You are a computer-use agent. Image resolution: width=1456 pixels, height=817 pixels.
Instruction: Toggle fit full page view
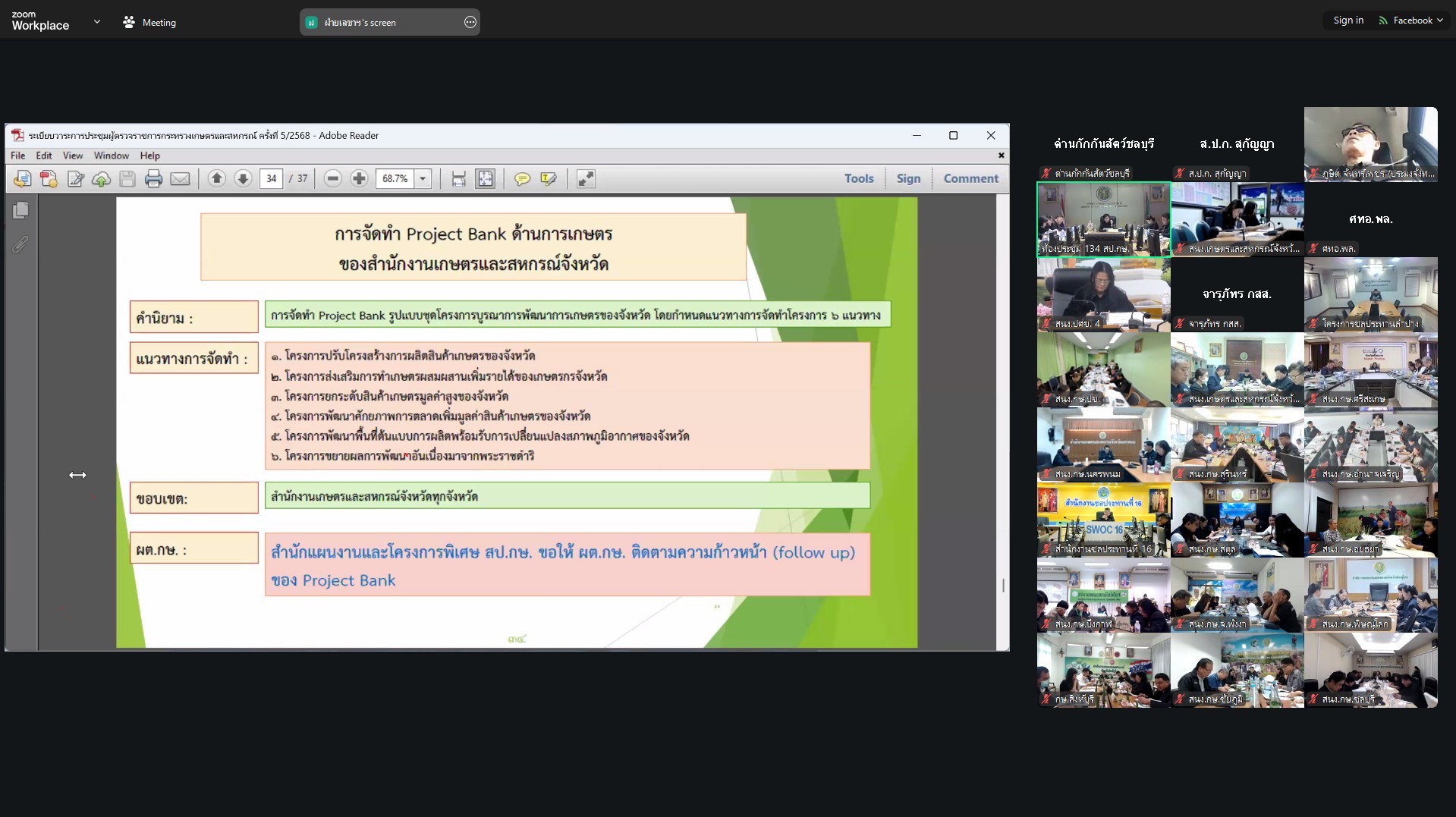pyautogui.click(x=485, y=179)
